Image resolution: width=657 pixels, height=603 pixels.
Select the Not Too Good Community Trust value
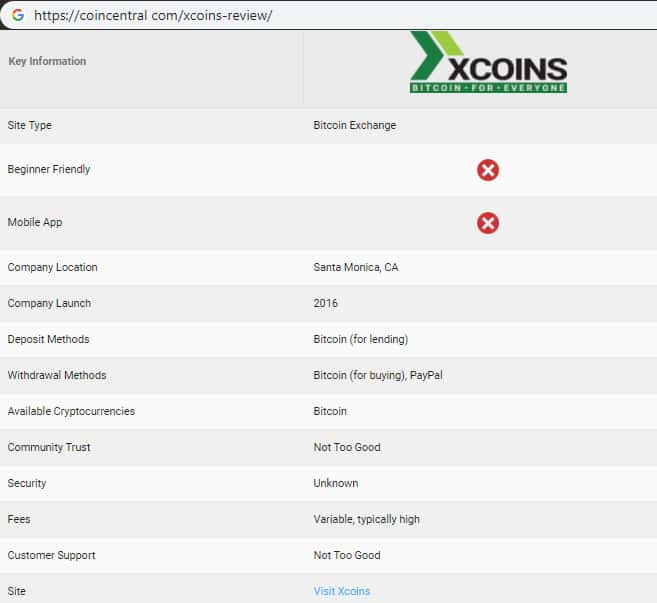347,447
